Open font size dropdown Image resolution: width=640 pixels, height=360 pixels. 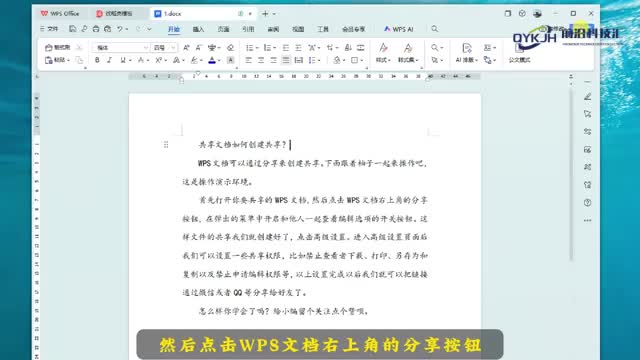pos(173,48)
